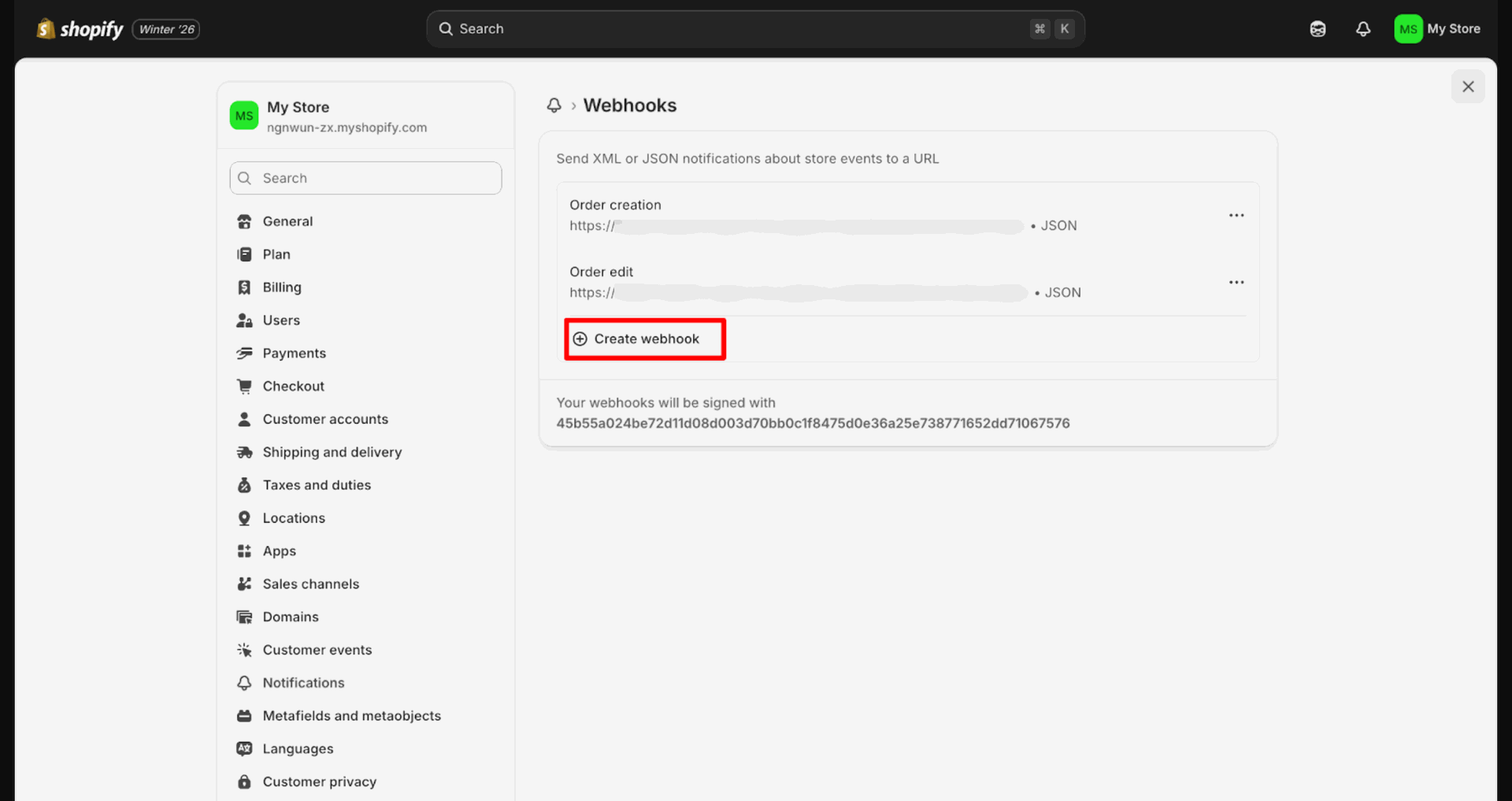The height and width of the screenshot is (801, 1512).
Task: Click the Customer privacy lock icon
Action: [244, 782]
